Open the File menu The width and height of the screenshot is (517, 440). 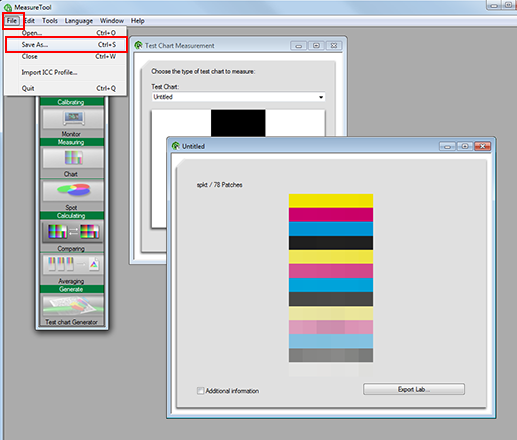pos(12,21)
